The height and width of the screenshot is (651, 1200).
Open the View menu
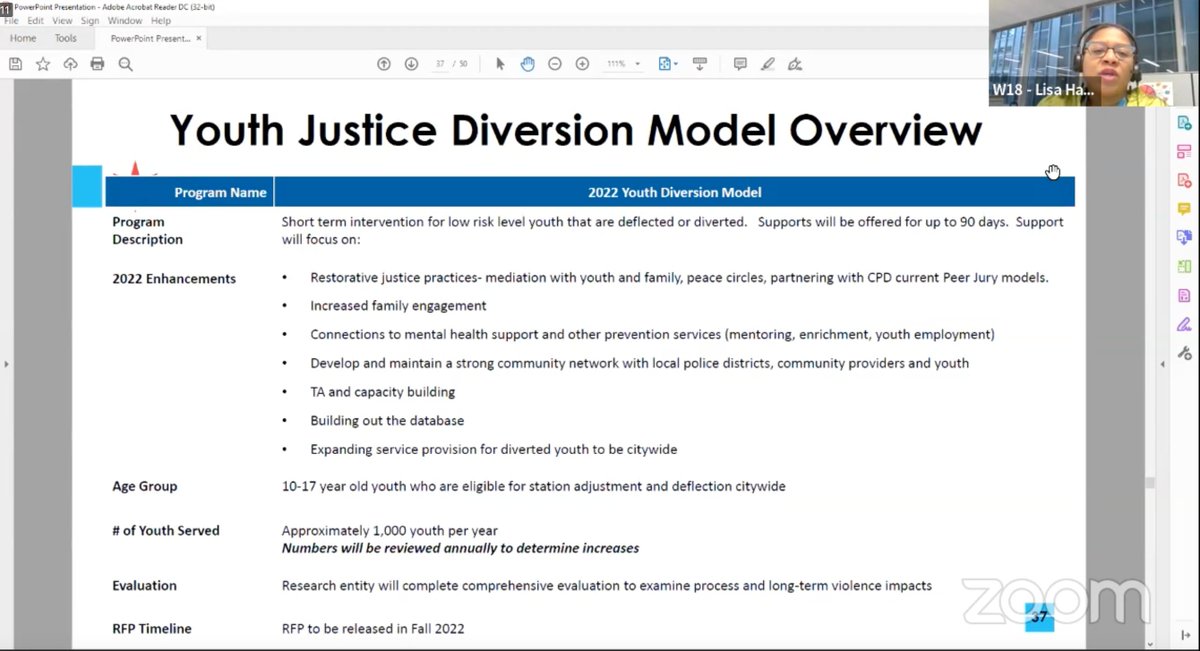coord(62,21)
